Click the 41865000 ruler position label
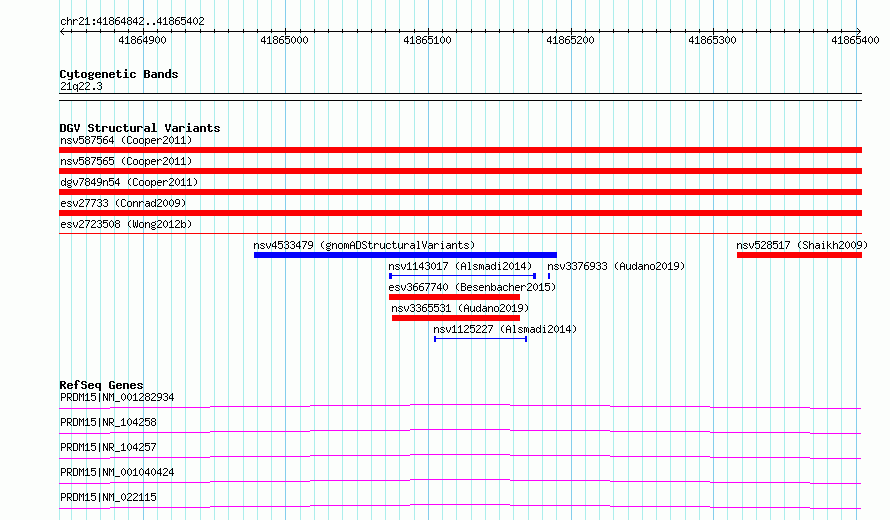This screenshot has width=890, height=520. pos(284,40)
